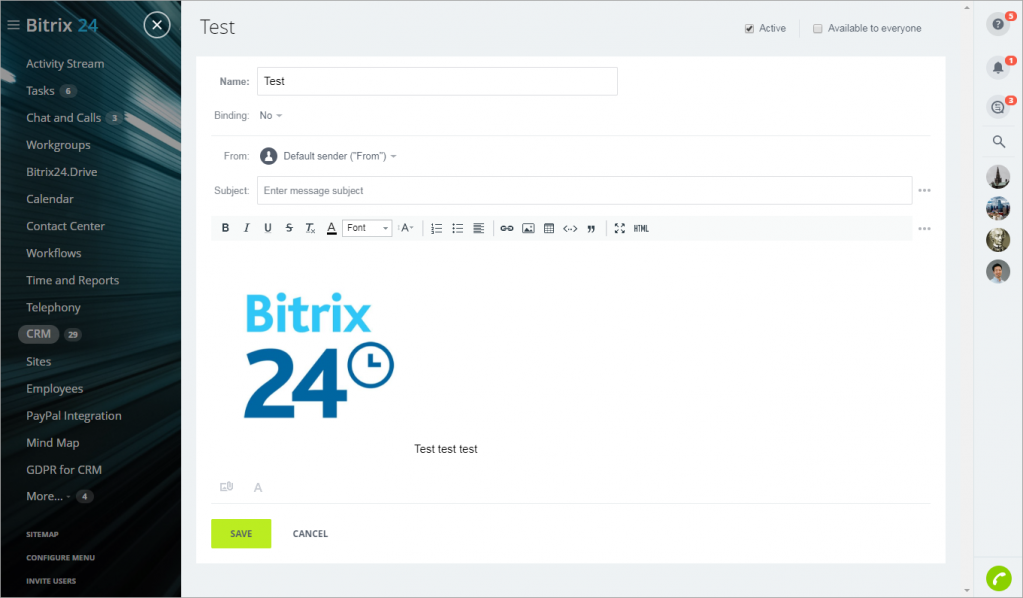Open Mind Map

pos(53,443)
